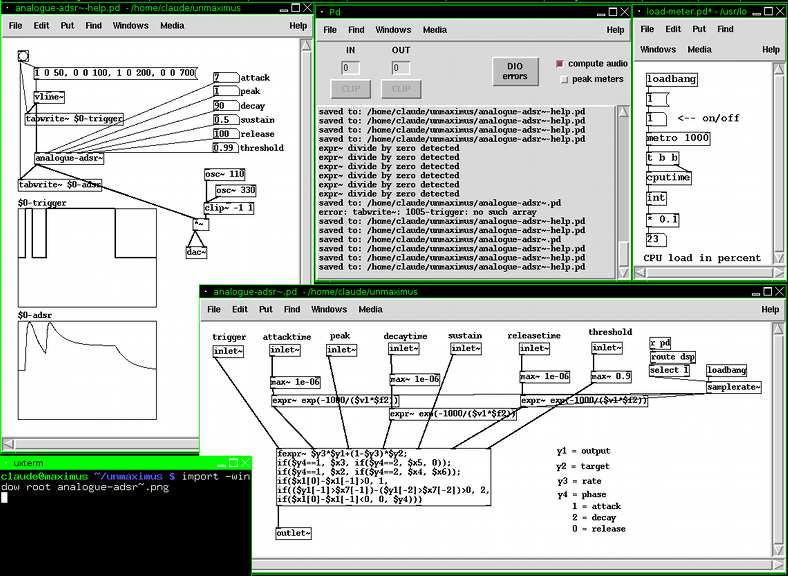The height and width of the screenshot is (576, 788).
Task: Click the threshold number box showing 0.99
Action: point(226,148)
